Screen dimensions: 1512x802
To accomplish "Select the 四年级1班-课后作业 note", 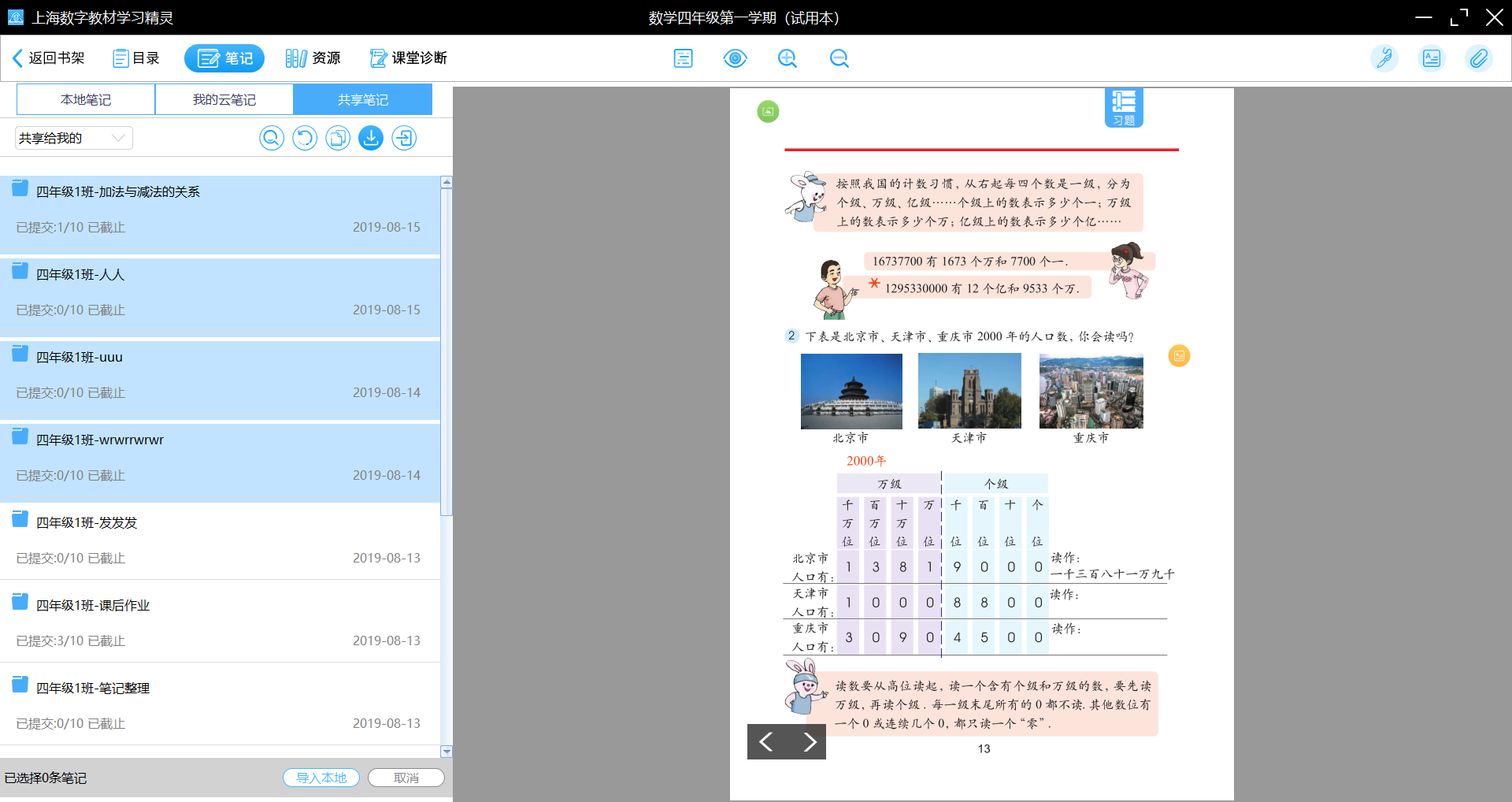I will (220, 622).
